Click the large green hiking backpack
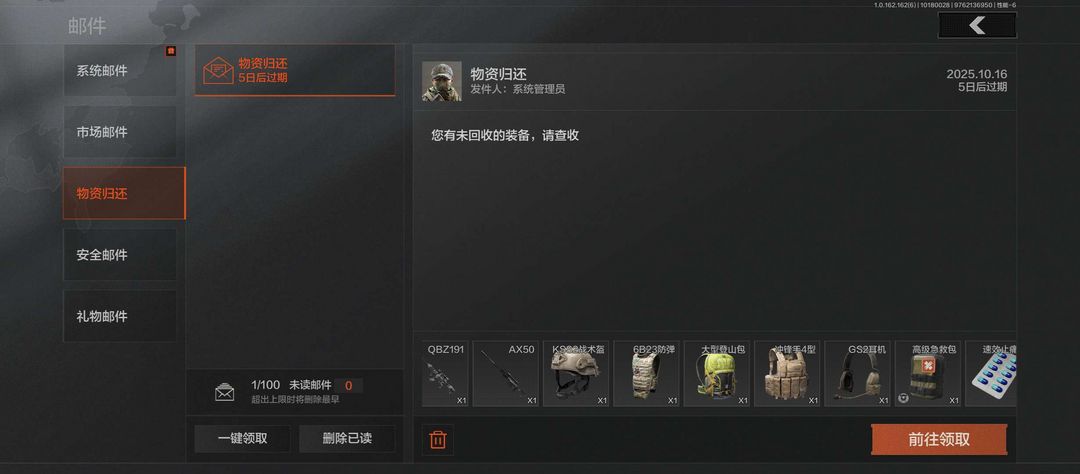The width and height of the screenshot is (1080, 474). point(716,373)
